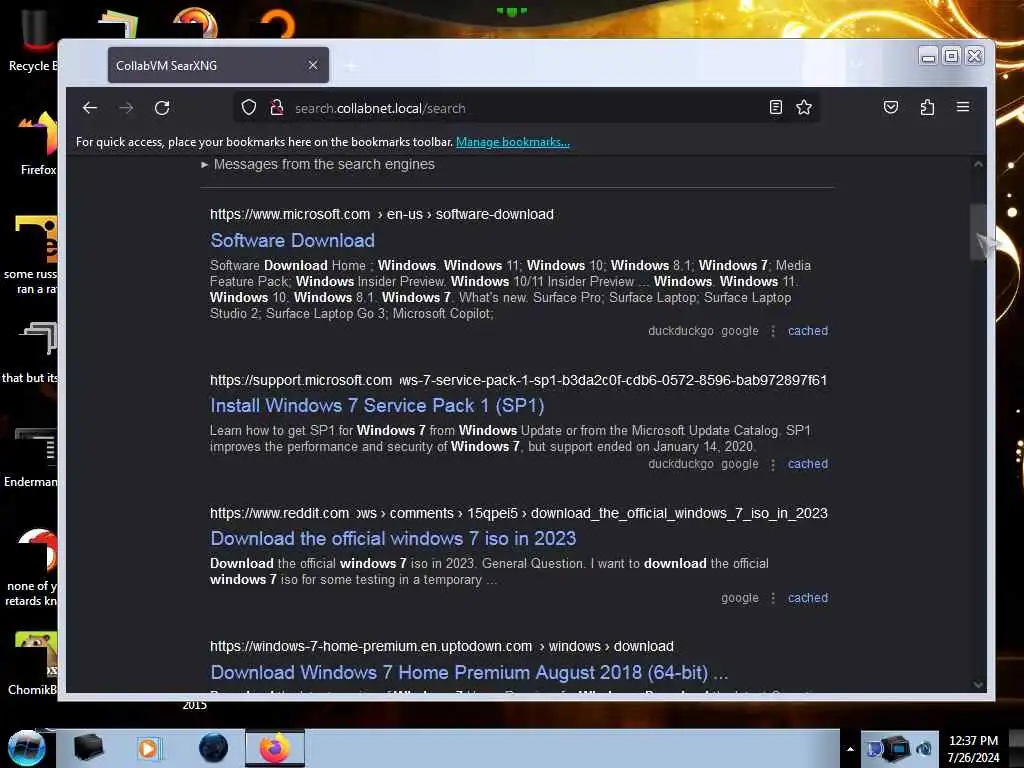Open Recycle Bin on the desktop

pos(33,39)
